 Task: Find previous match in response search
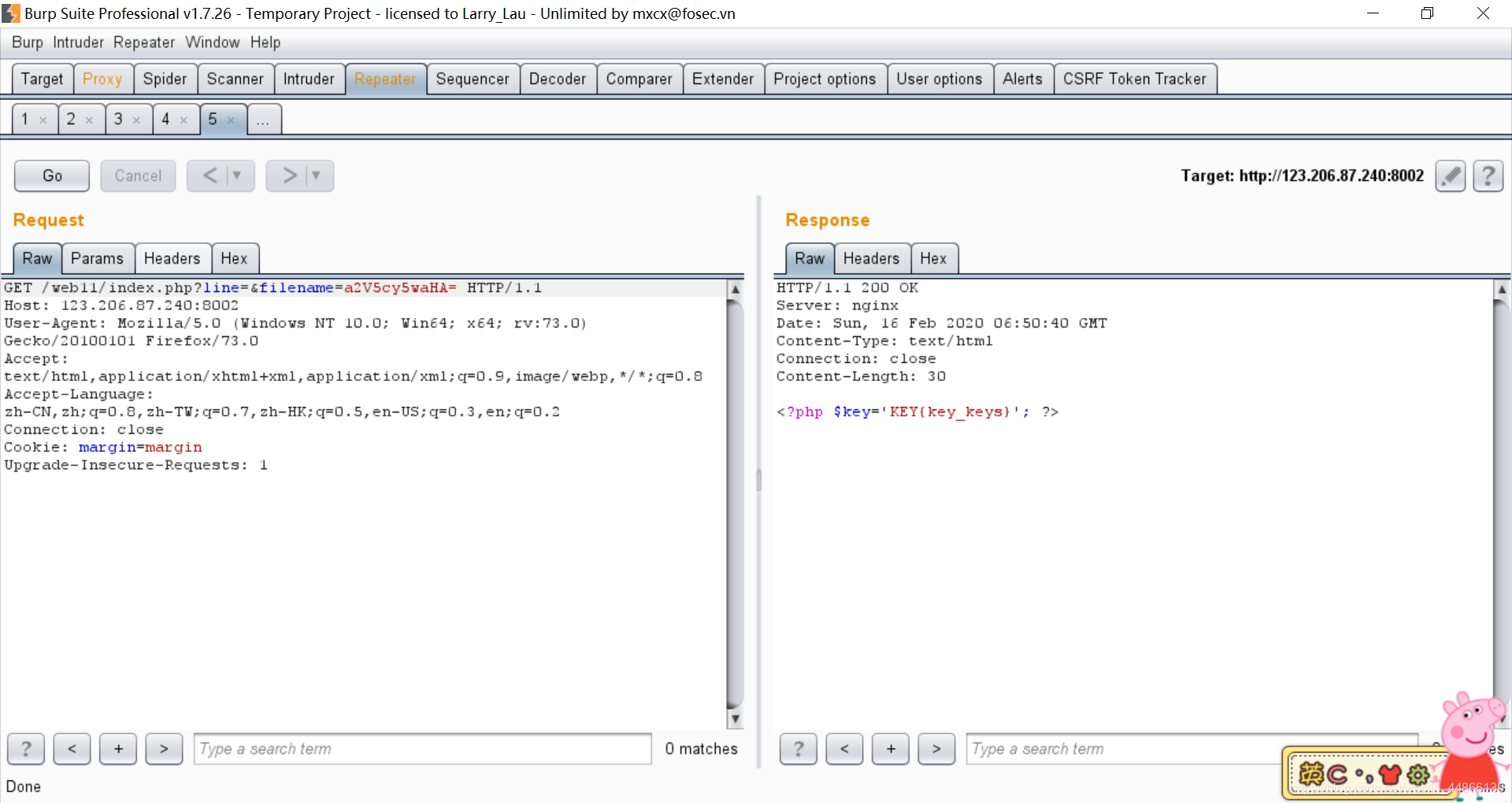point(844,749)
